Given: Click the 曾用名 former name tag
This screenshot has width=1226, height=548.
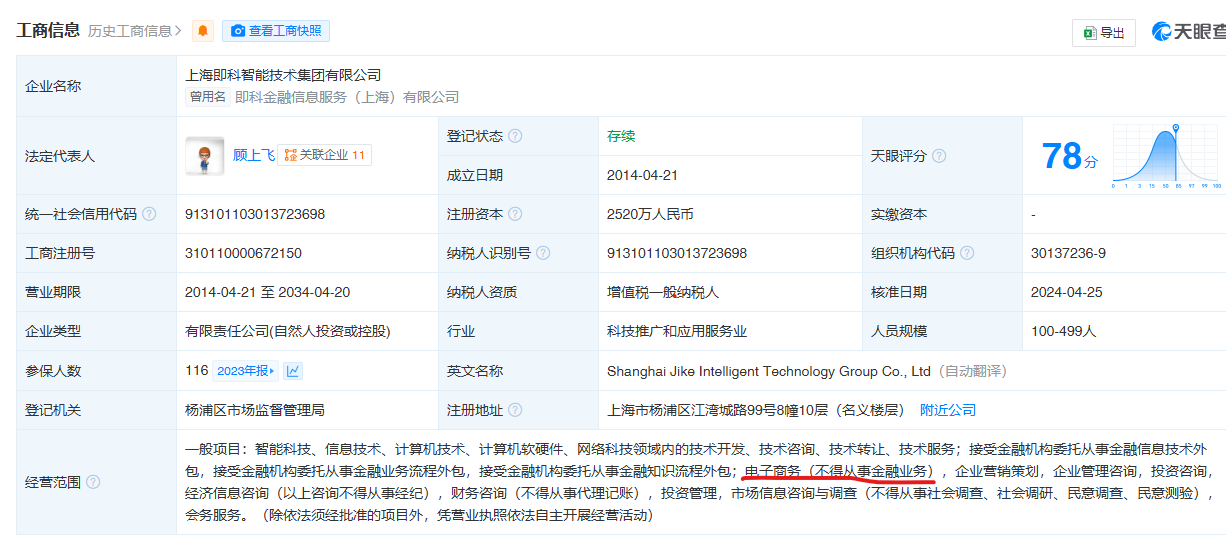Looking at the screenshot, I should click(x=208, y=97).
